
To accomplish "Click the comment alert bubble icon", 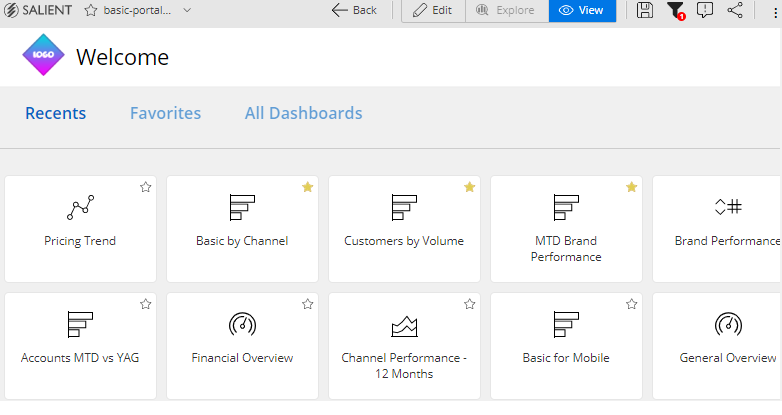I will (705, 10).
